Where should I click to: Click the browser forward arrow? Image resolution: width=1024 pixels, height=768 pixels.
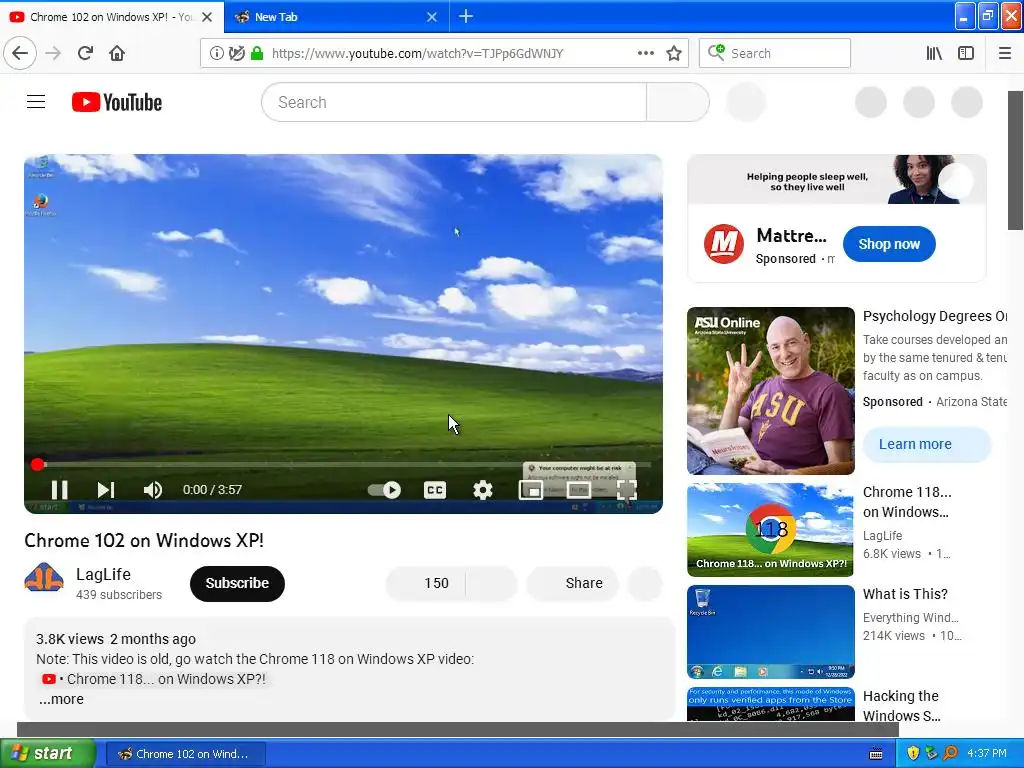coord(53,53)
